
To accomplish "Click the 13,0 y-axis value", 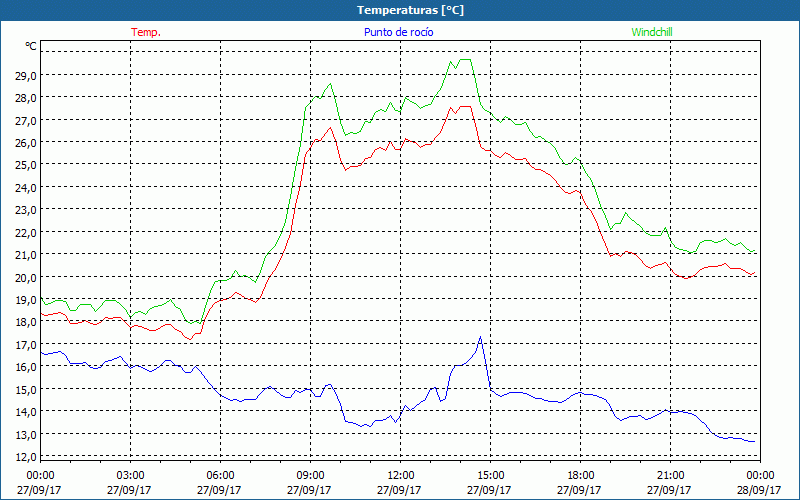I will pos(27,434).
